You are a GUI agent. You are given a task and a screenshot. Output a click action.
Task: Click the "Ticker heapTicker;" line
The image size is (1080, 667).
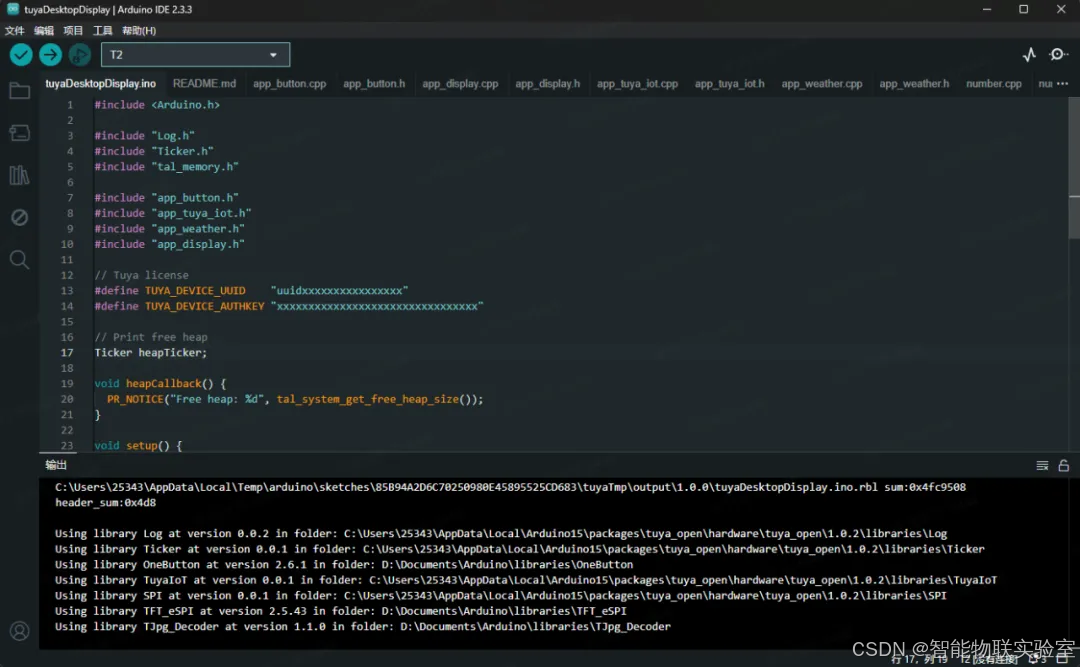(151, 352)
